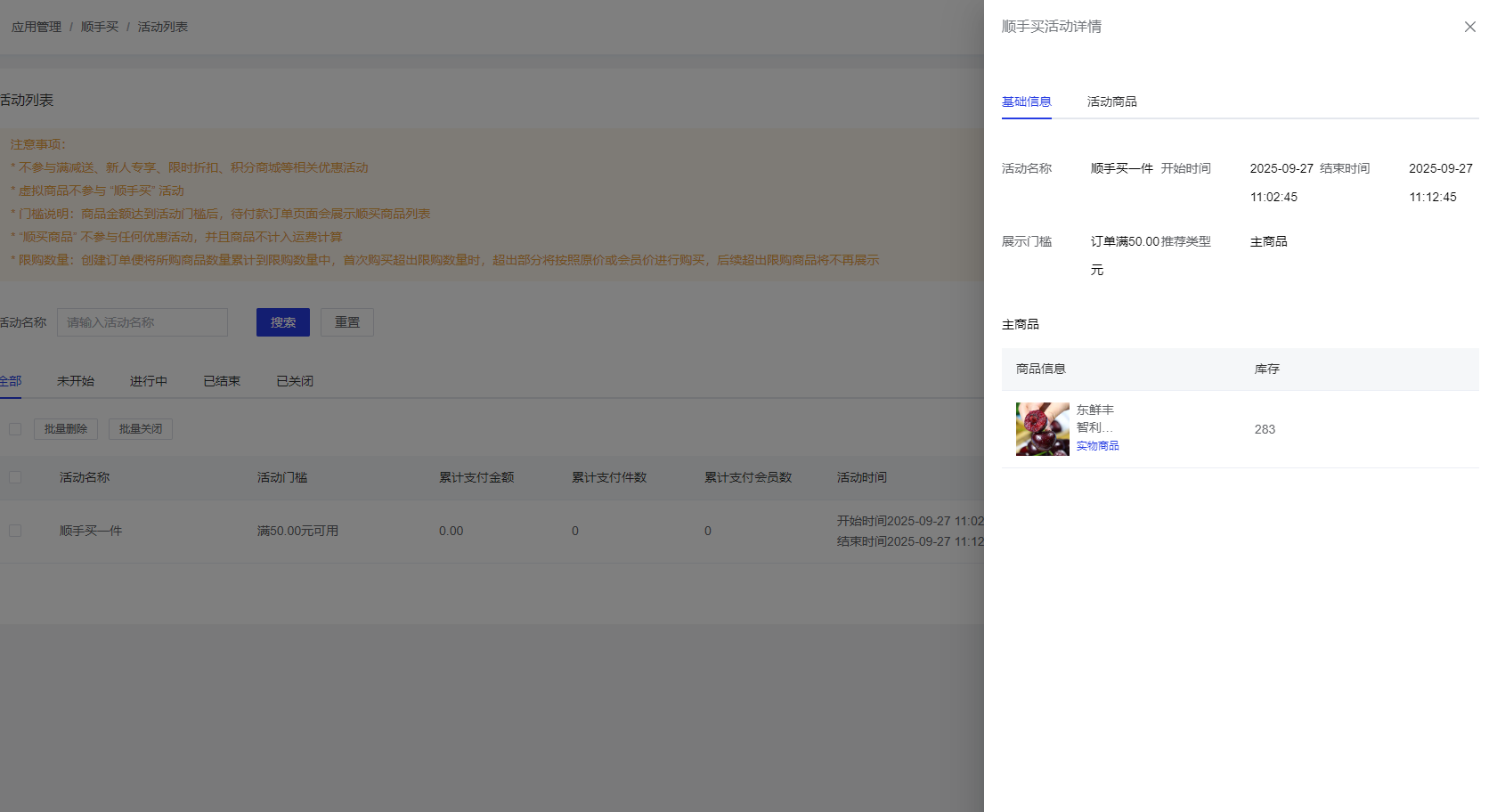Go to 顺手买 breadcrumb link
The width and height of the screenshot is (1497, 812).
pyautogui.click(x=100, y=27)
